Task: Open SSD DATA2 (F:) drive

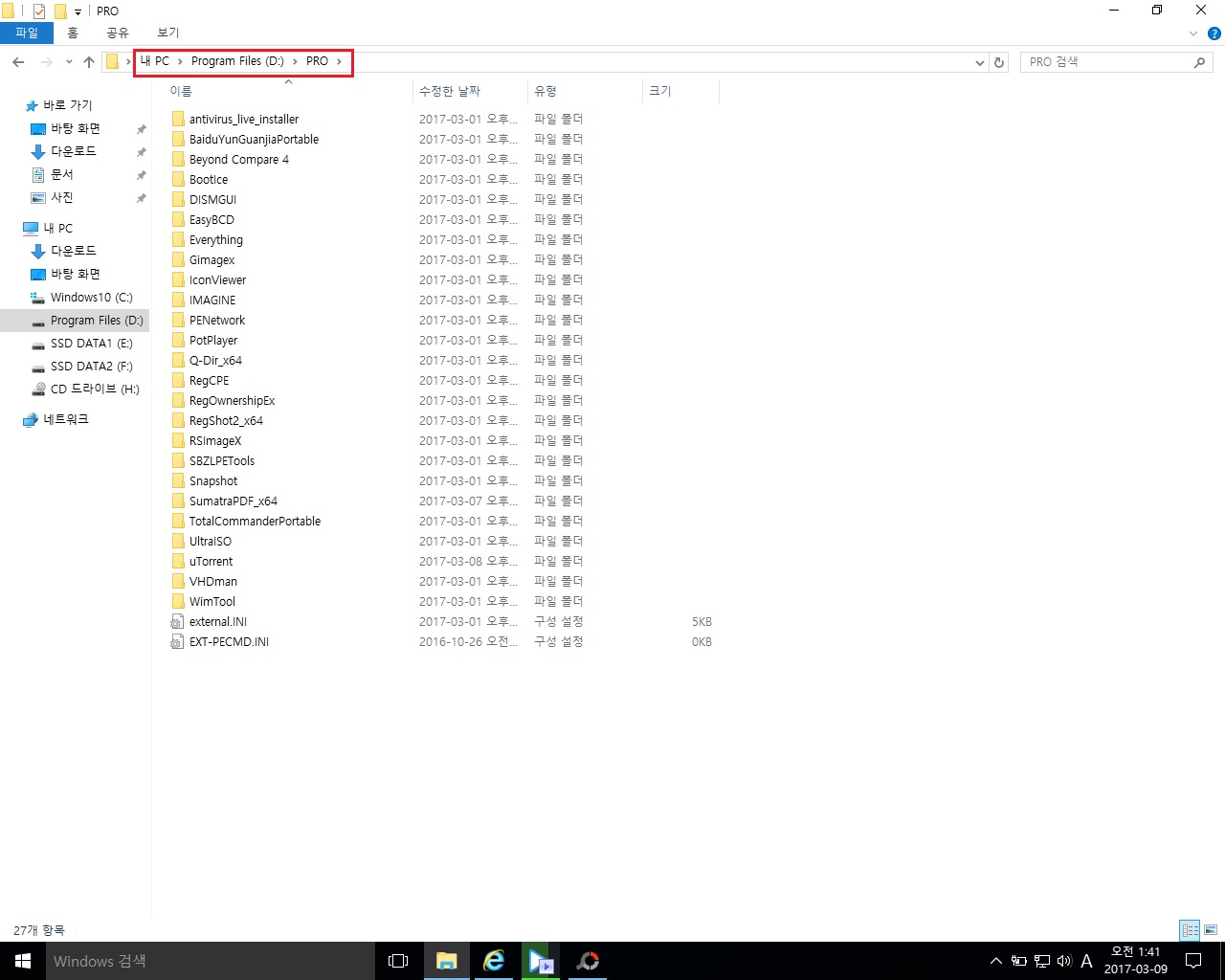Action: point(92,367)
